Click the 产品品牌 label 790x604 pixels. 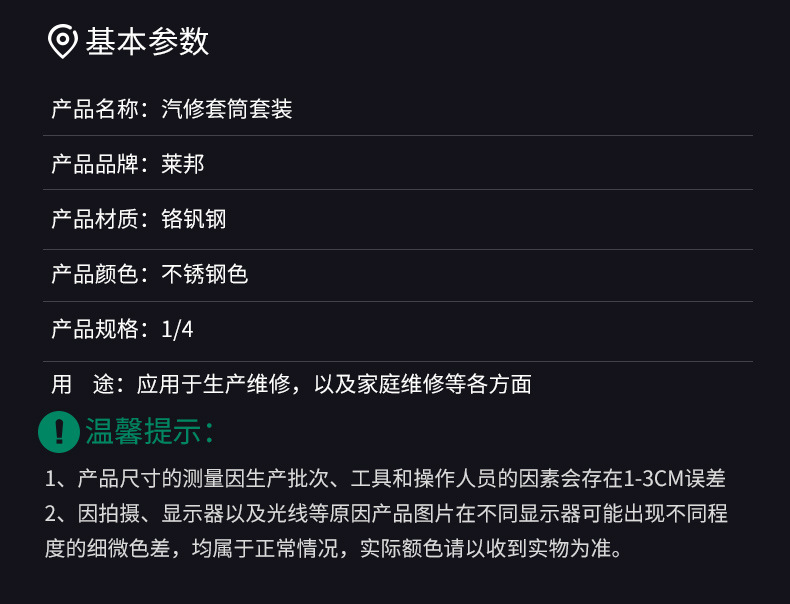coord(95,164)
